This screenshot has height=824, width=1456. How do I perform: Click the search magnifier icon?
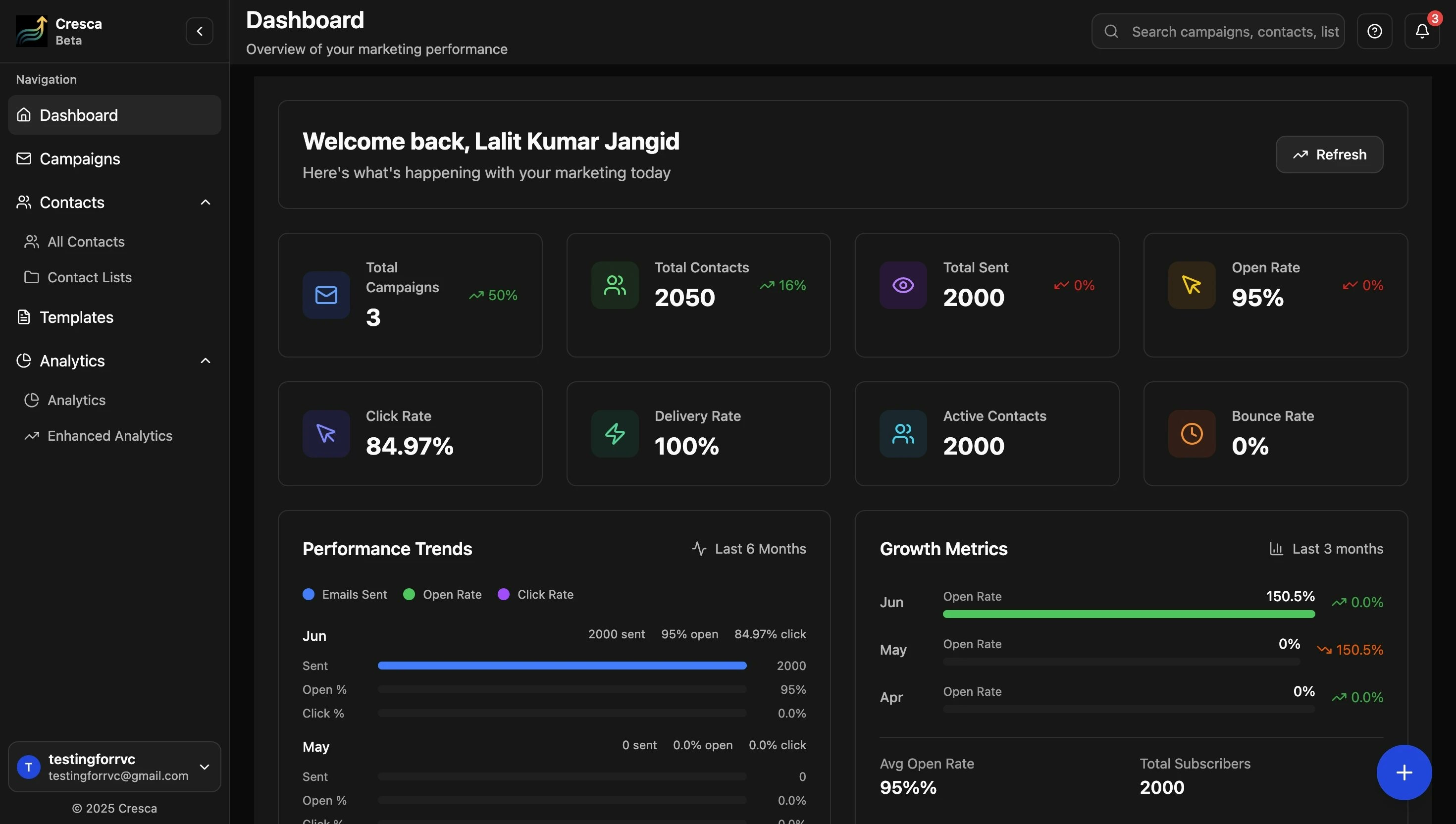click(1111, 31)
